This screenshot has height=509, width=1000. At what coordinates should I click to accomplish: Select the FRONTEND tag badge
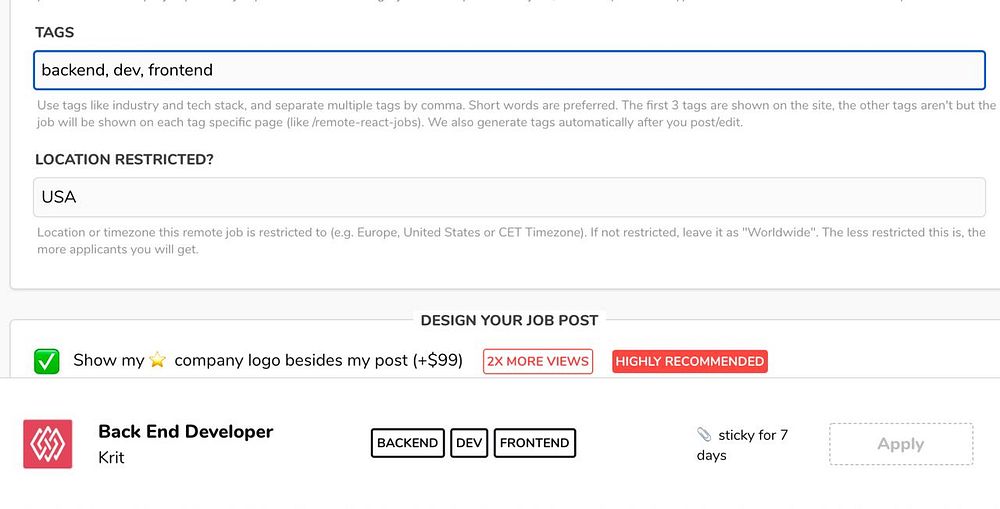pyautogui.click(x=534, y=443)
